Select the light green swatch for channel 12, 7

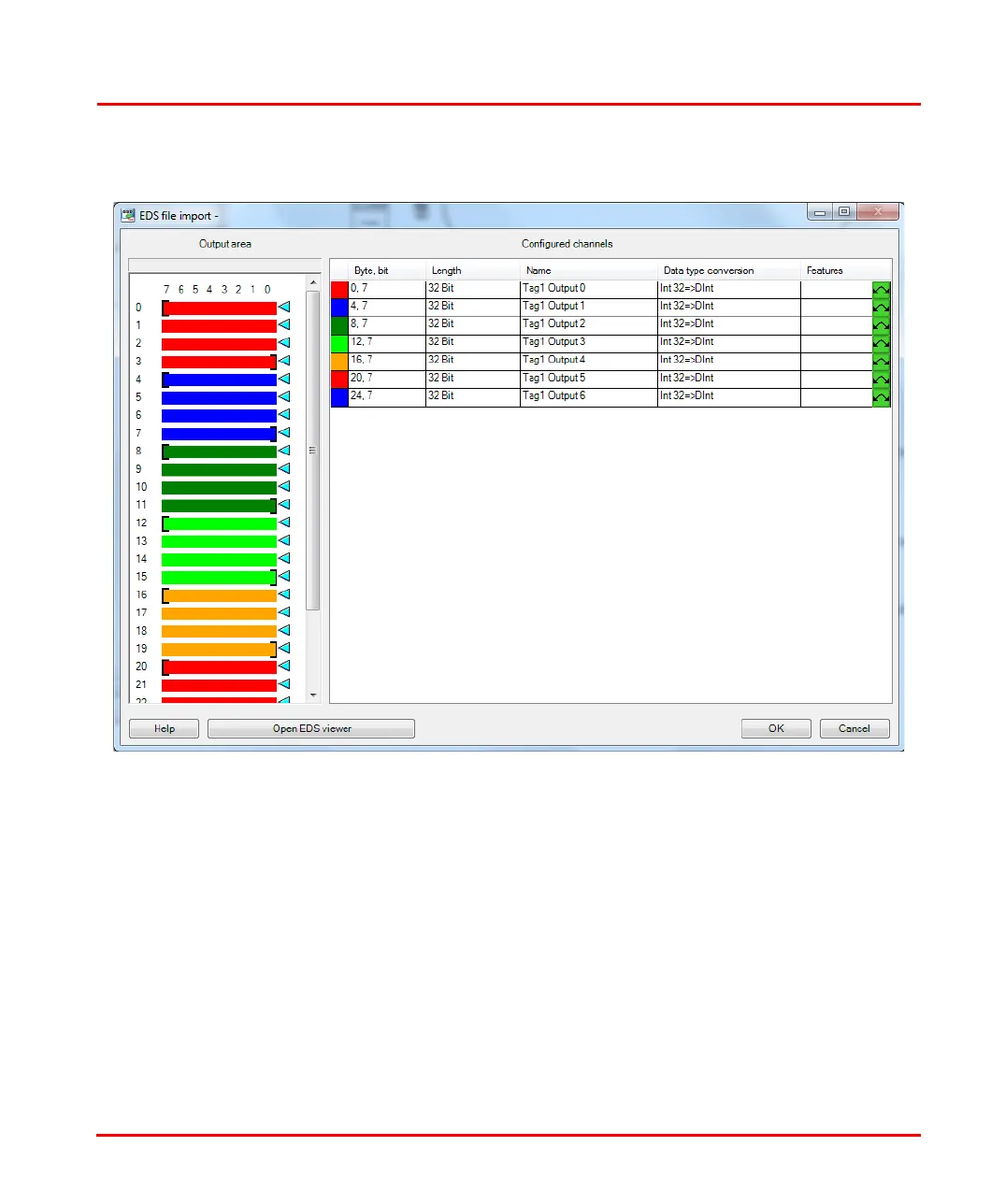pyautogui.click(x=339, y=343)
